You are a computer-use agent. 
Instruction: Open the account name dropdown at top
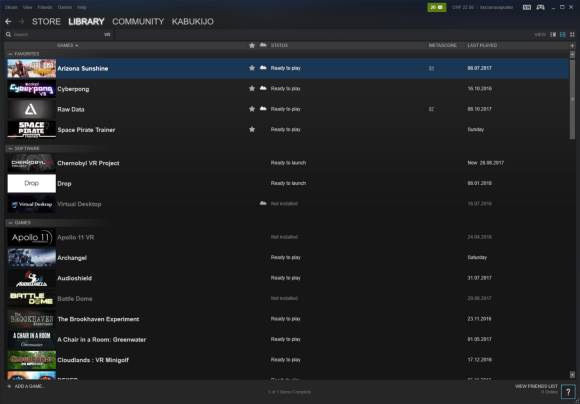click(496, 7)
